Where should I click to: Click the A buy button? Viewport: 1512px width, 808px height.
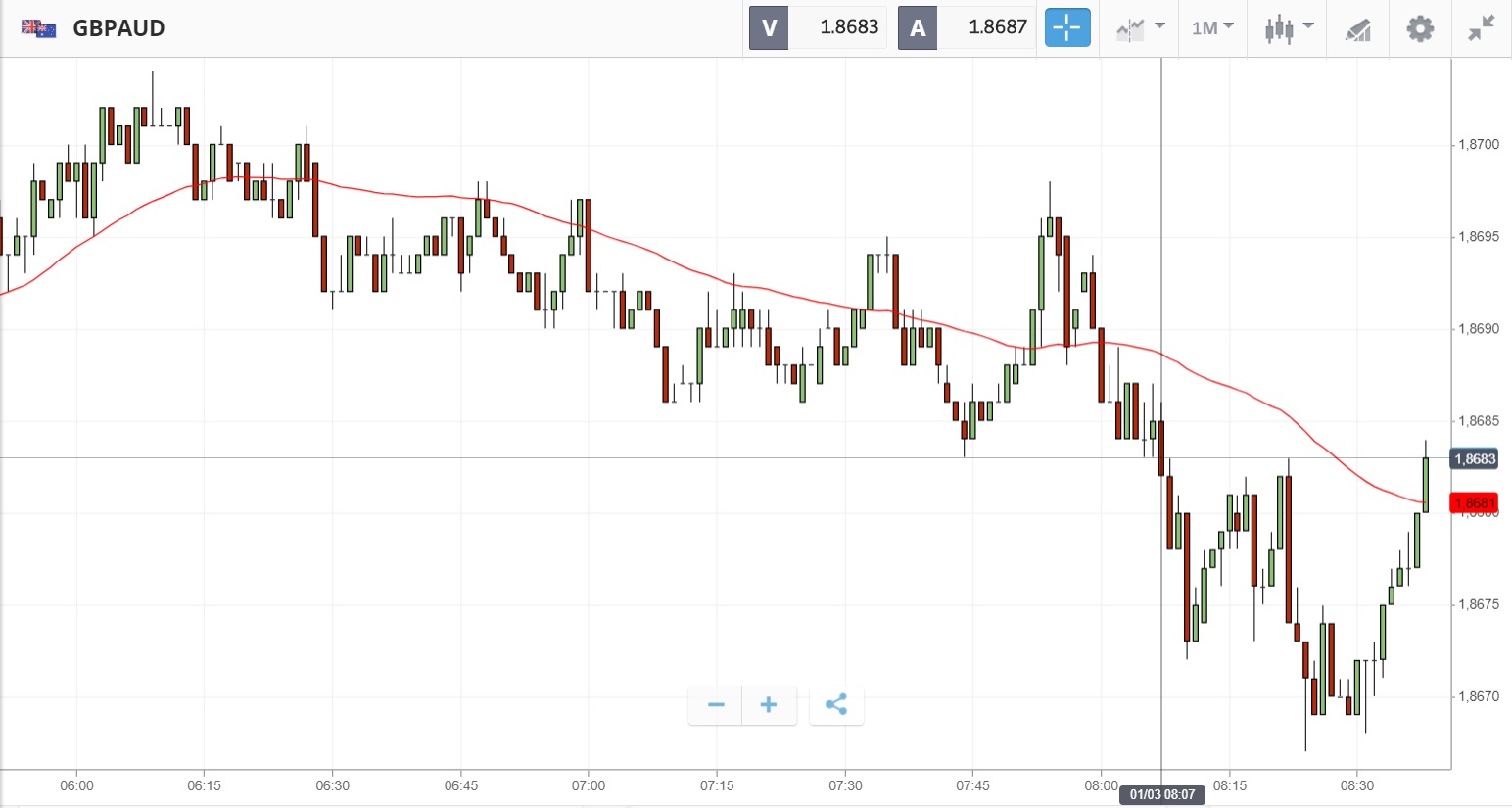[918, 27]
